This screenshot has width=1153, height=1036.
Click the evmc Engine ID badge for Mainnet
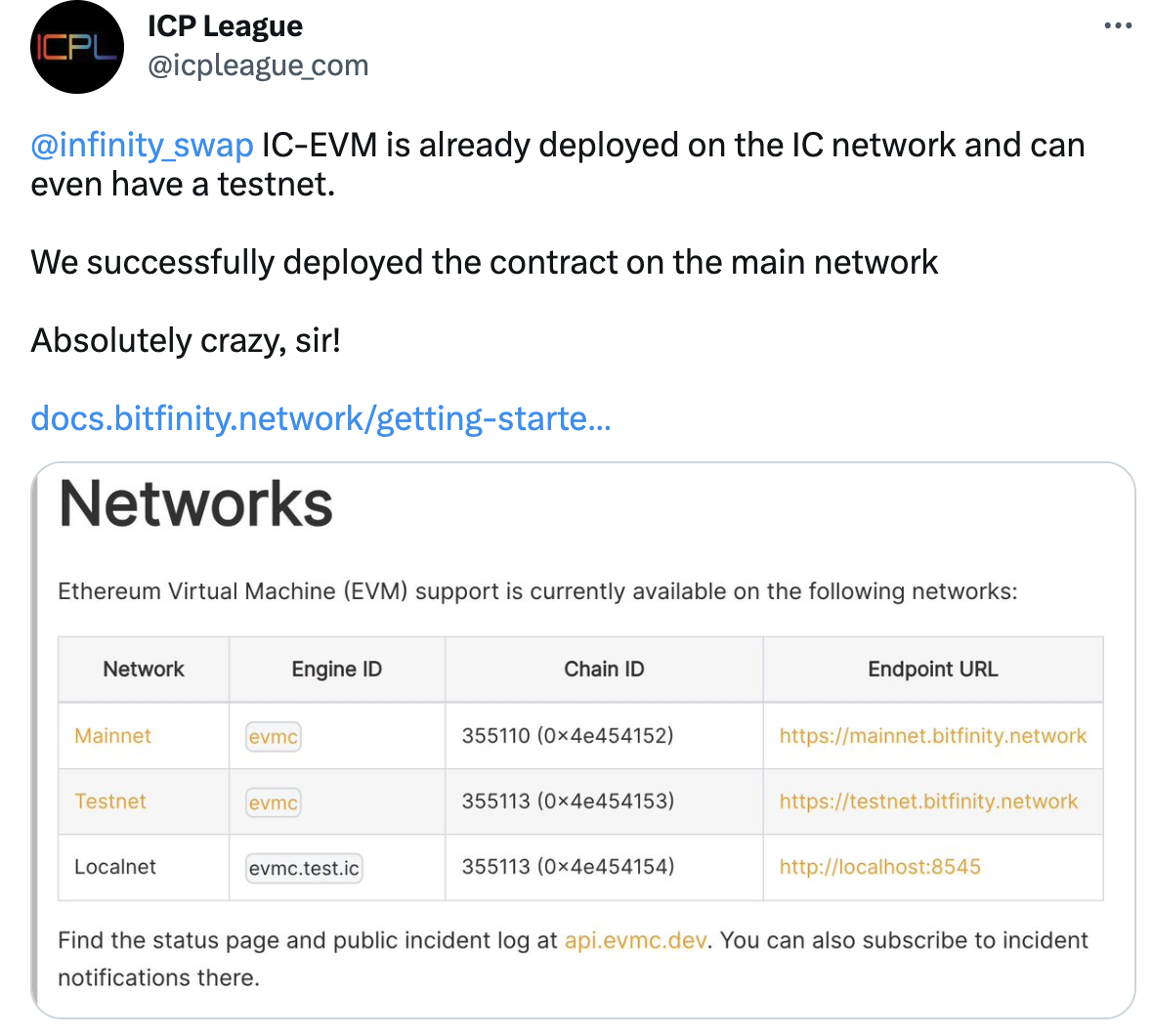click(x=273, y=736)
